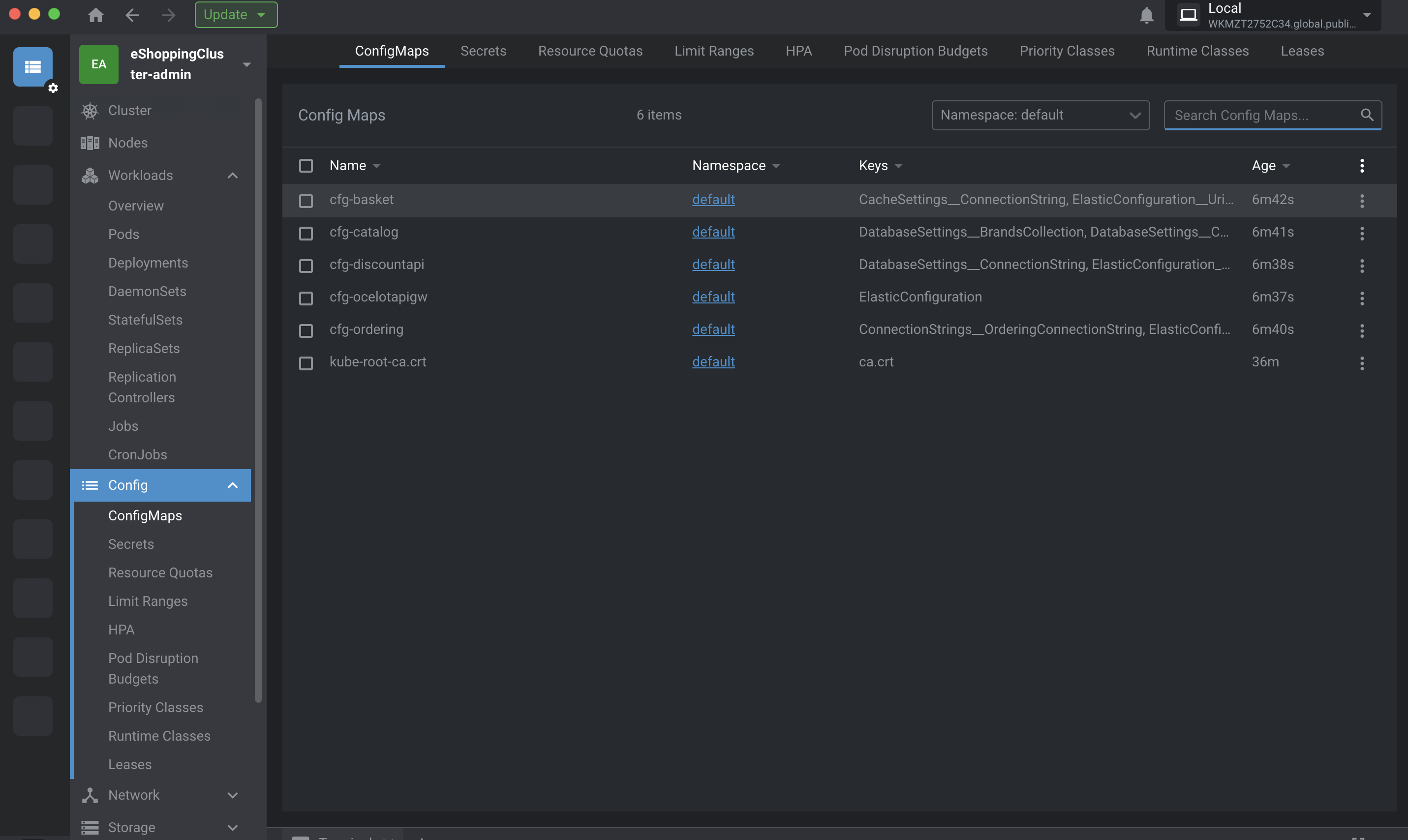This screenshot has width=1408, height=840.
Task: Check the cfg-ocelotapigw row checkbox
Action: (x=306, y=298)
